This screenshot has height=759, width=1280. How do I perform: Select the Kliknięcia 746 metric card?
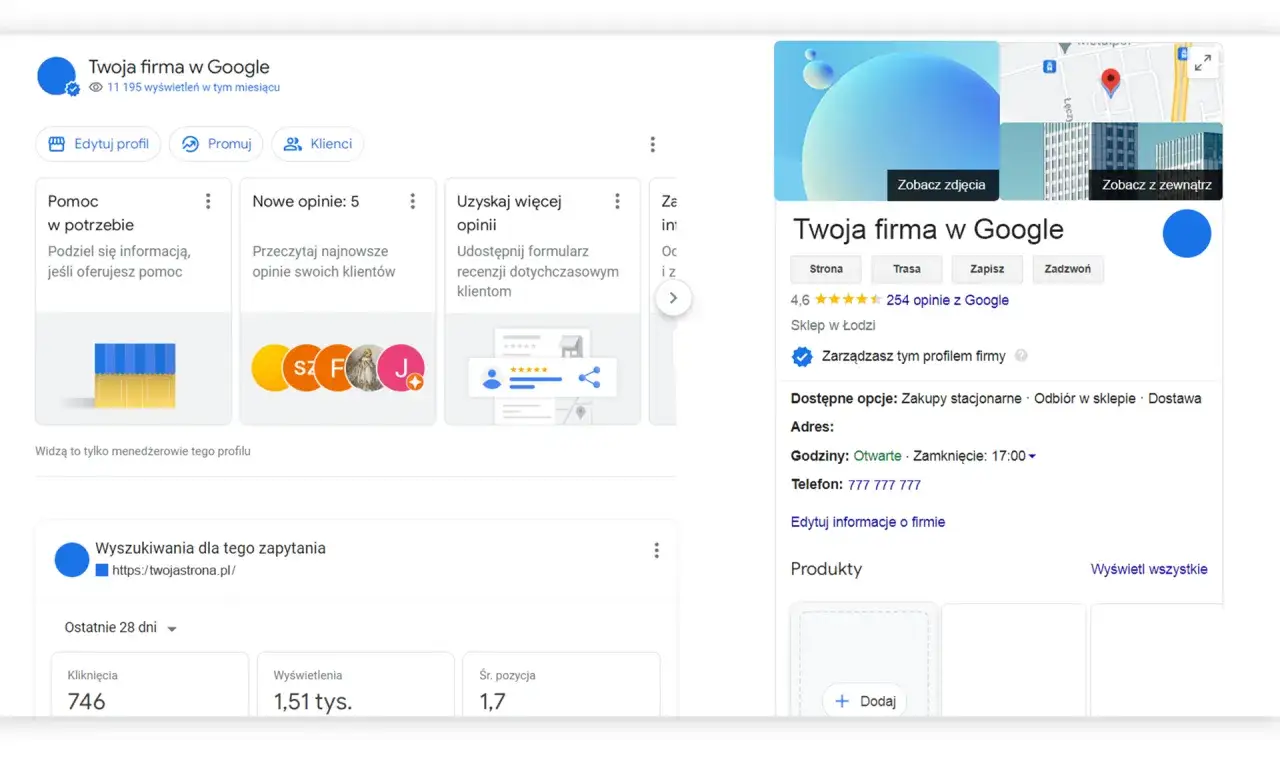point(150,685)
